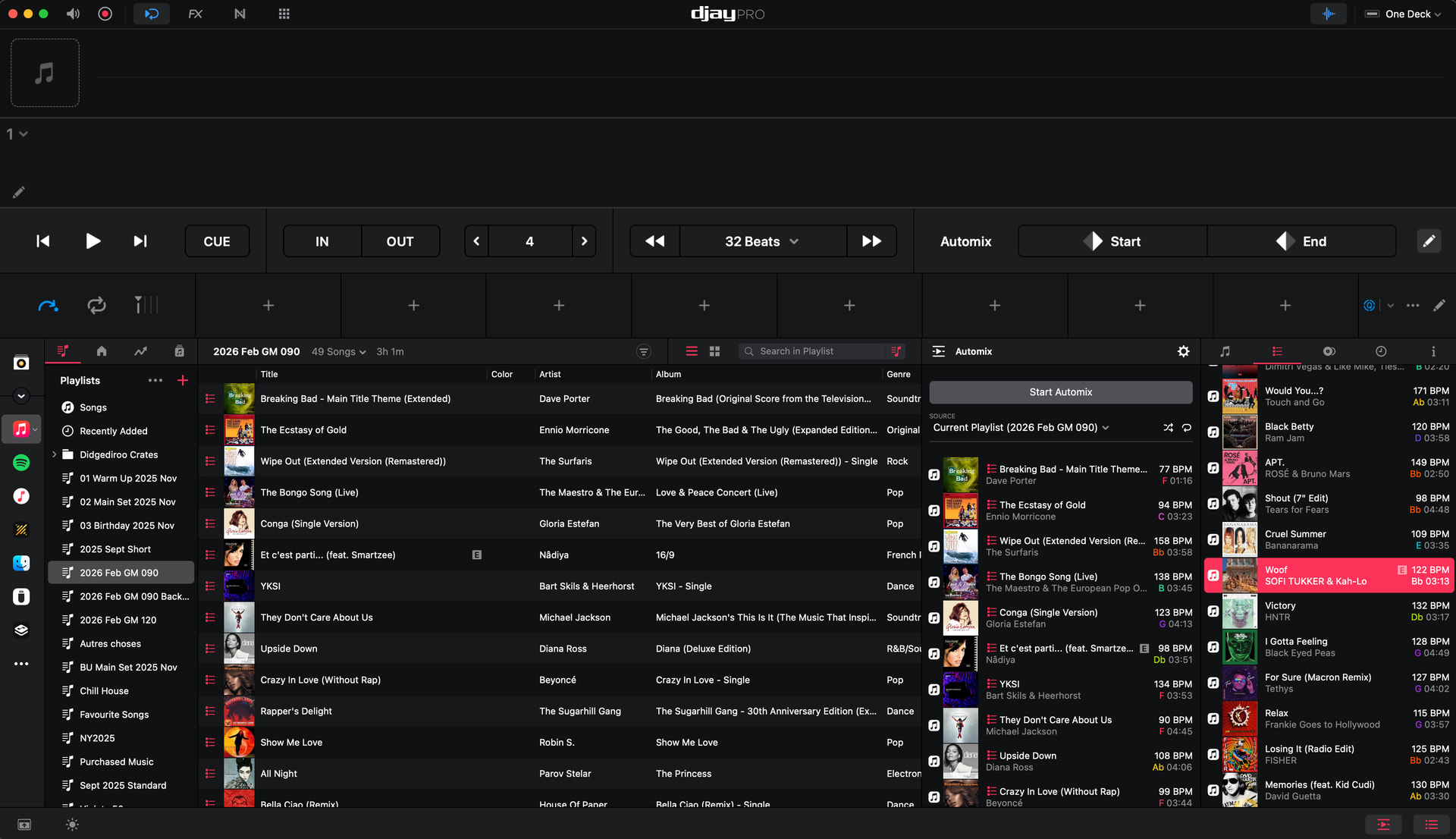The image size is (1456, 839).
Task: Click the playlist filter icon
Action: pyautogui.click(x=643, y=351)
